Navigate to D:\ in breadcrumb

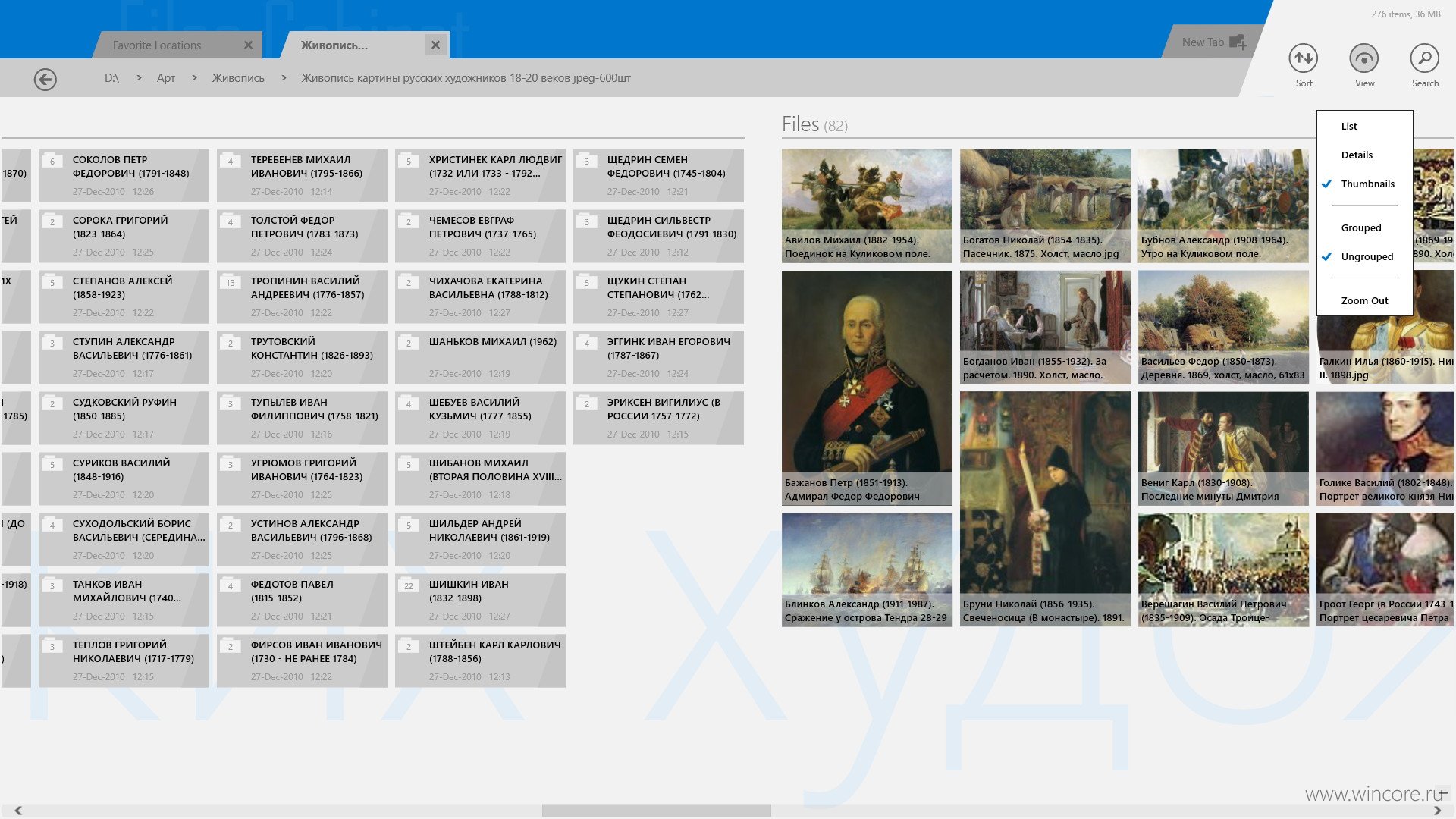click(111, 78)
